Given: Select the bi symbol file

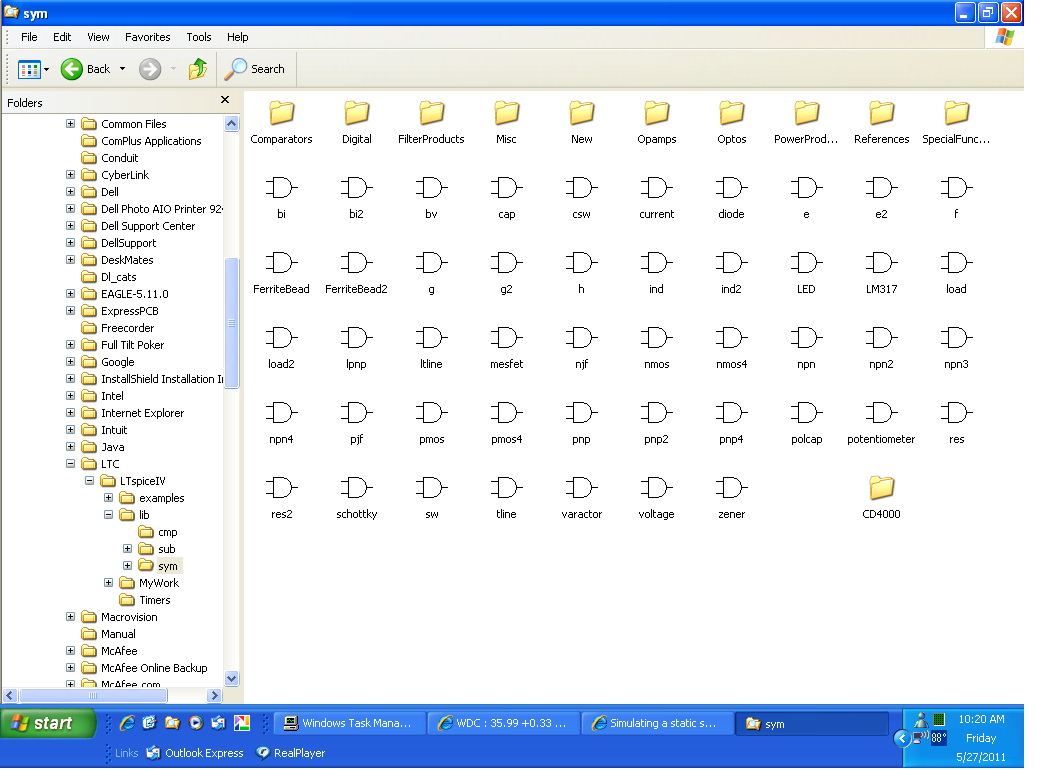Looking at the screenshot, I should coord(281,197).
